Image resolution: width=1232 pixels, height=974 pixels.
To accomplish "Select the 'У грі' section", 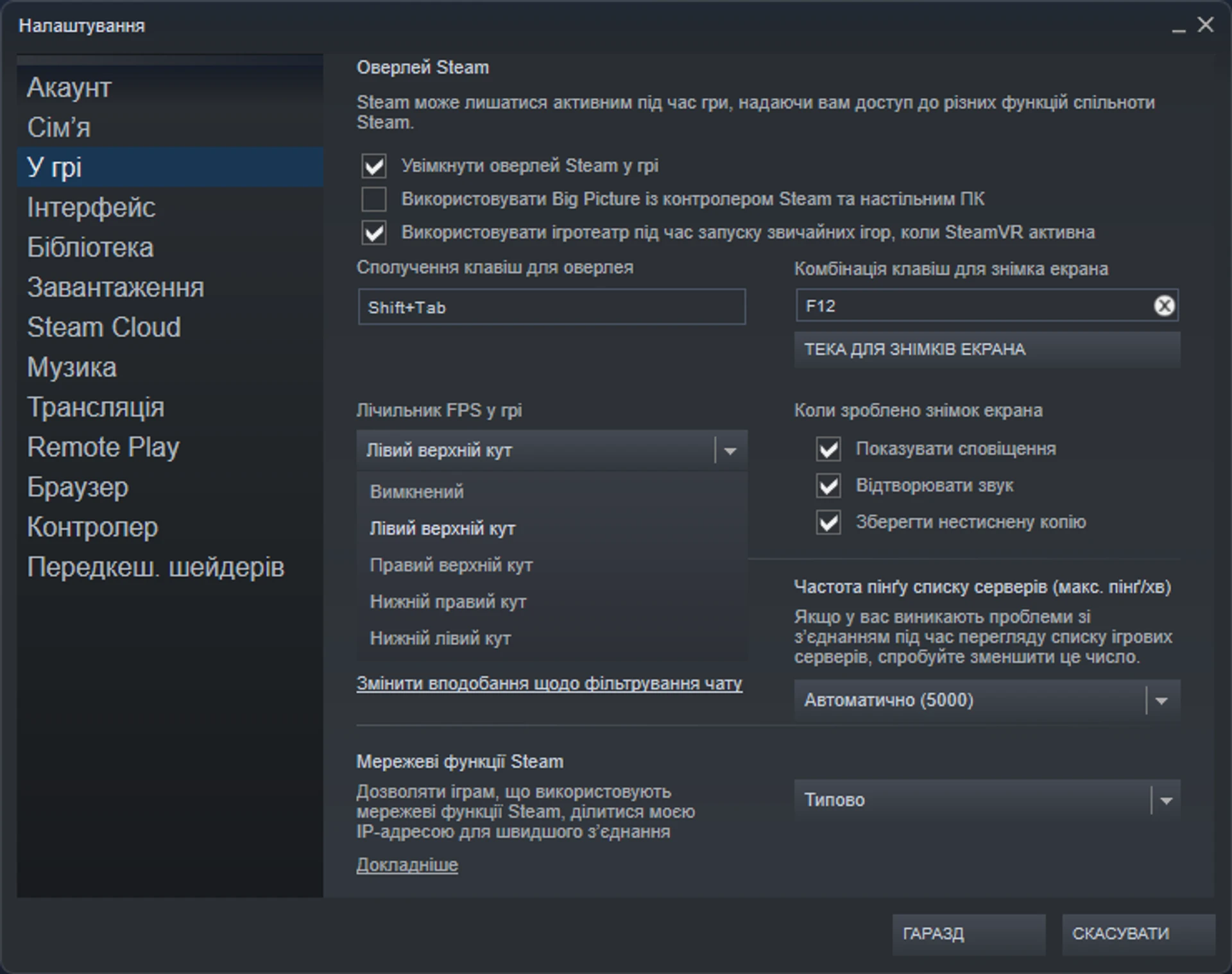I will coord(170,167).
